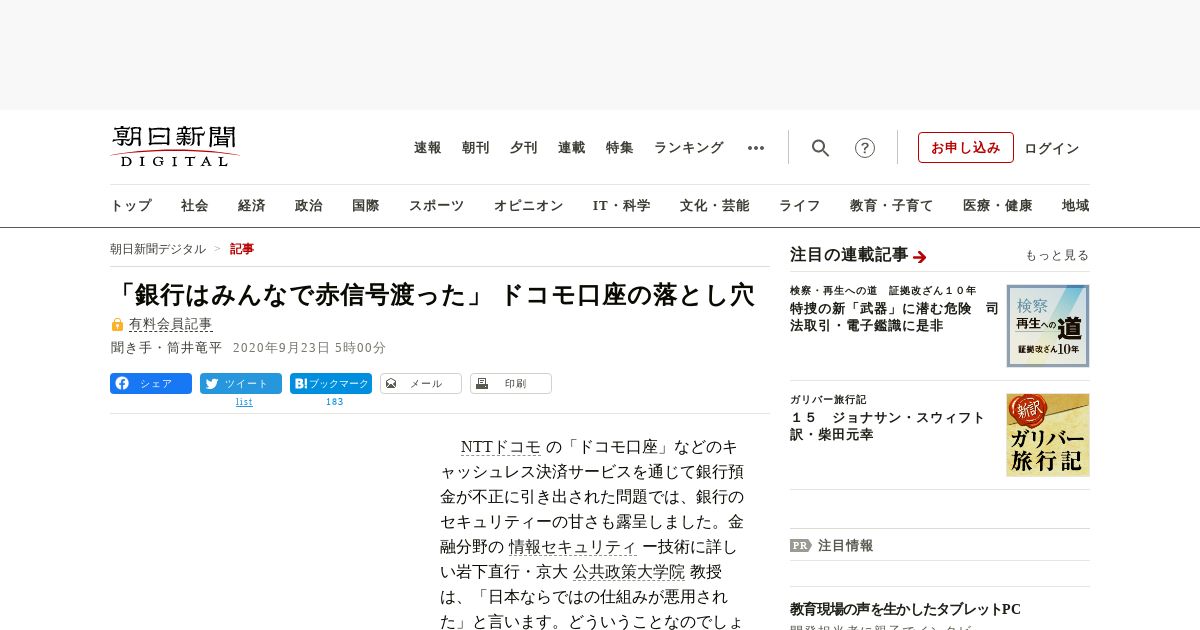Viewport: 1200px width, 630px height.
Task: Open 連載 menu item
Action: tap(572, 148)
